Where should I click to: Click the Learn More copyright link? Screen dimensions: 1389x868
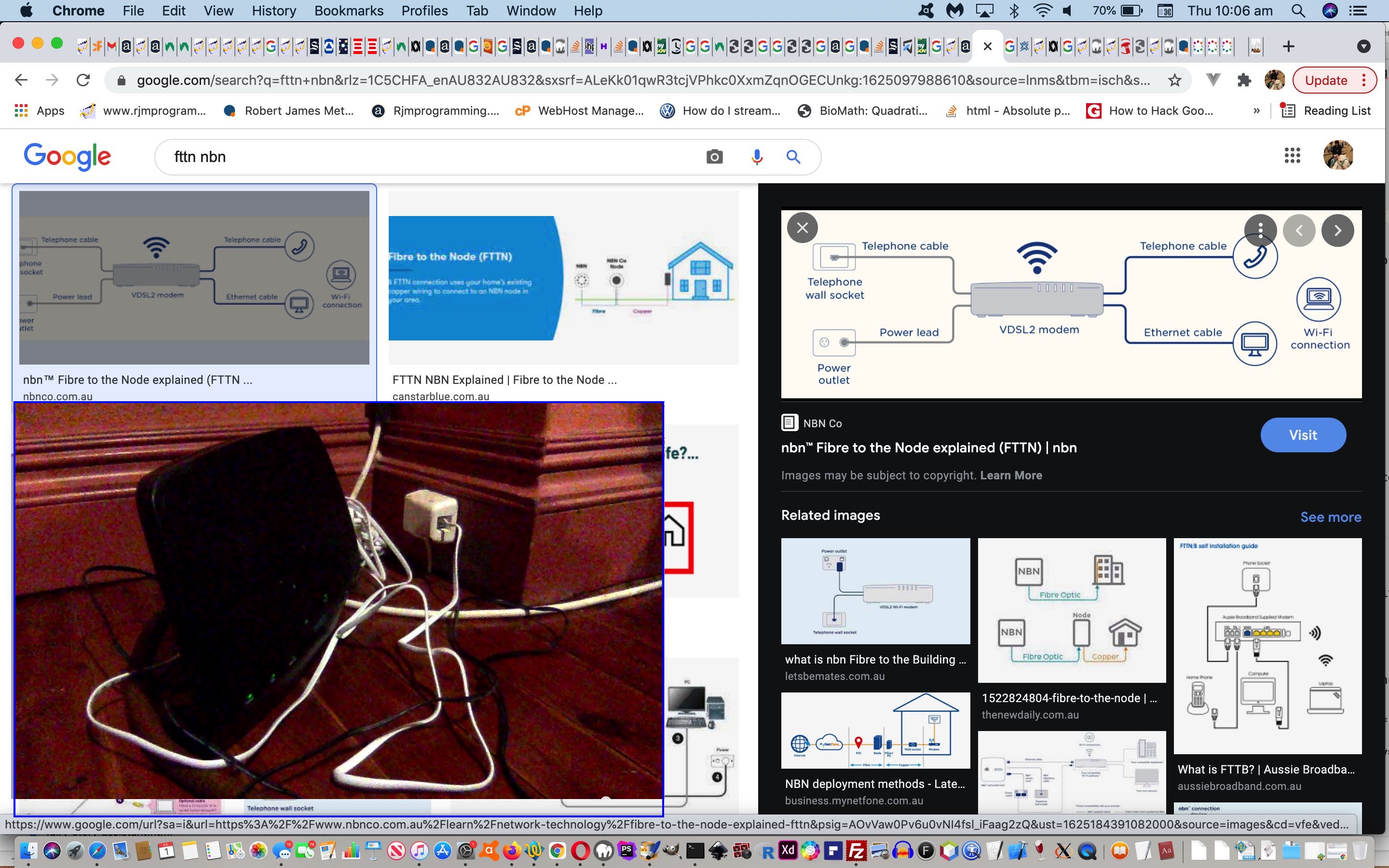1011,475
